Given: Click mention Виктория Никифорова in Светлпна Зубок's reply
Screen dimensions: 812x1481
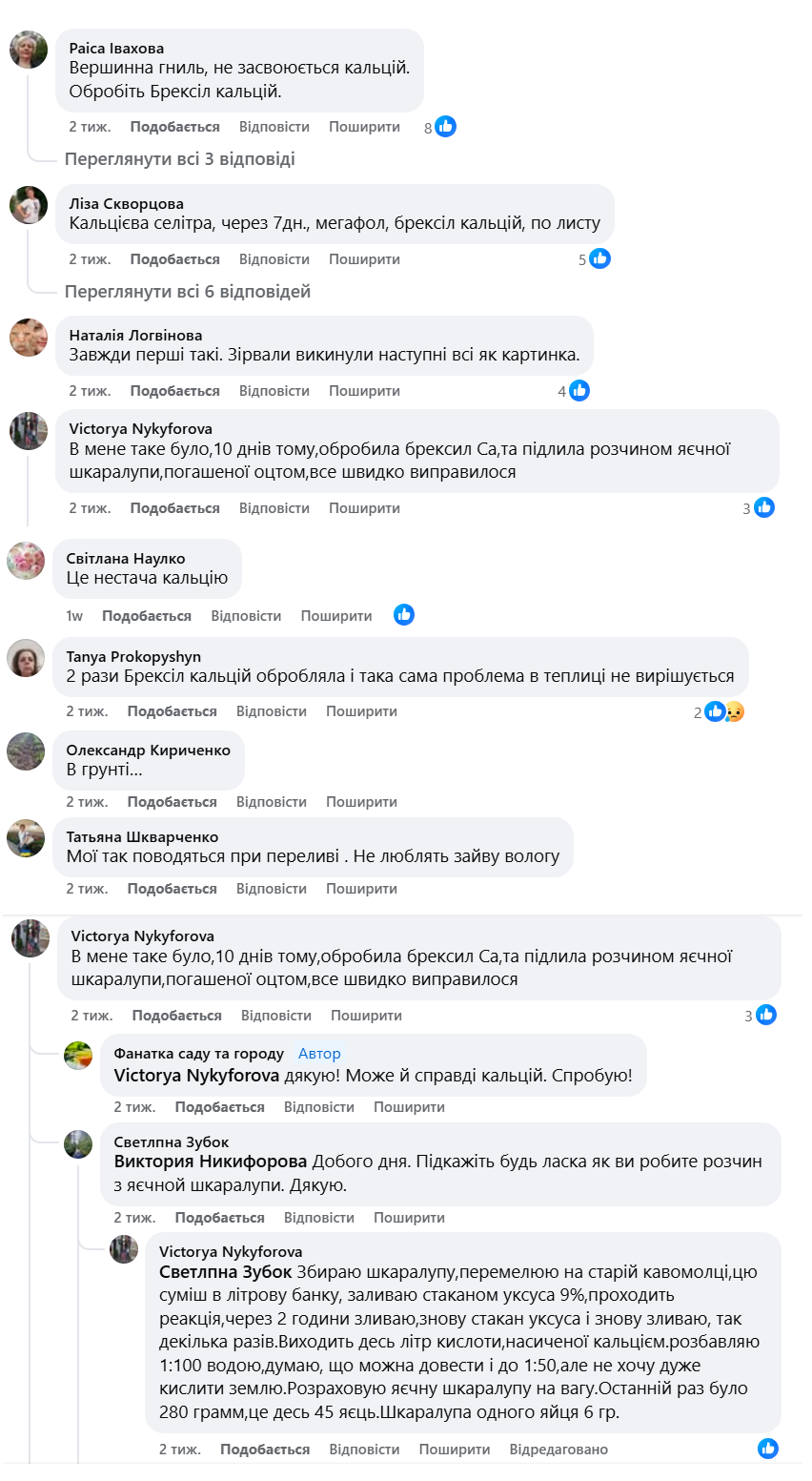Looking at the screenshot, I should point(211,1162).
